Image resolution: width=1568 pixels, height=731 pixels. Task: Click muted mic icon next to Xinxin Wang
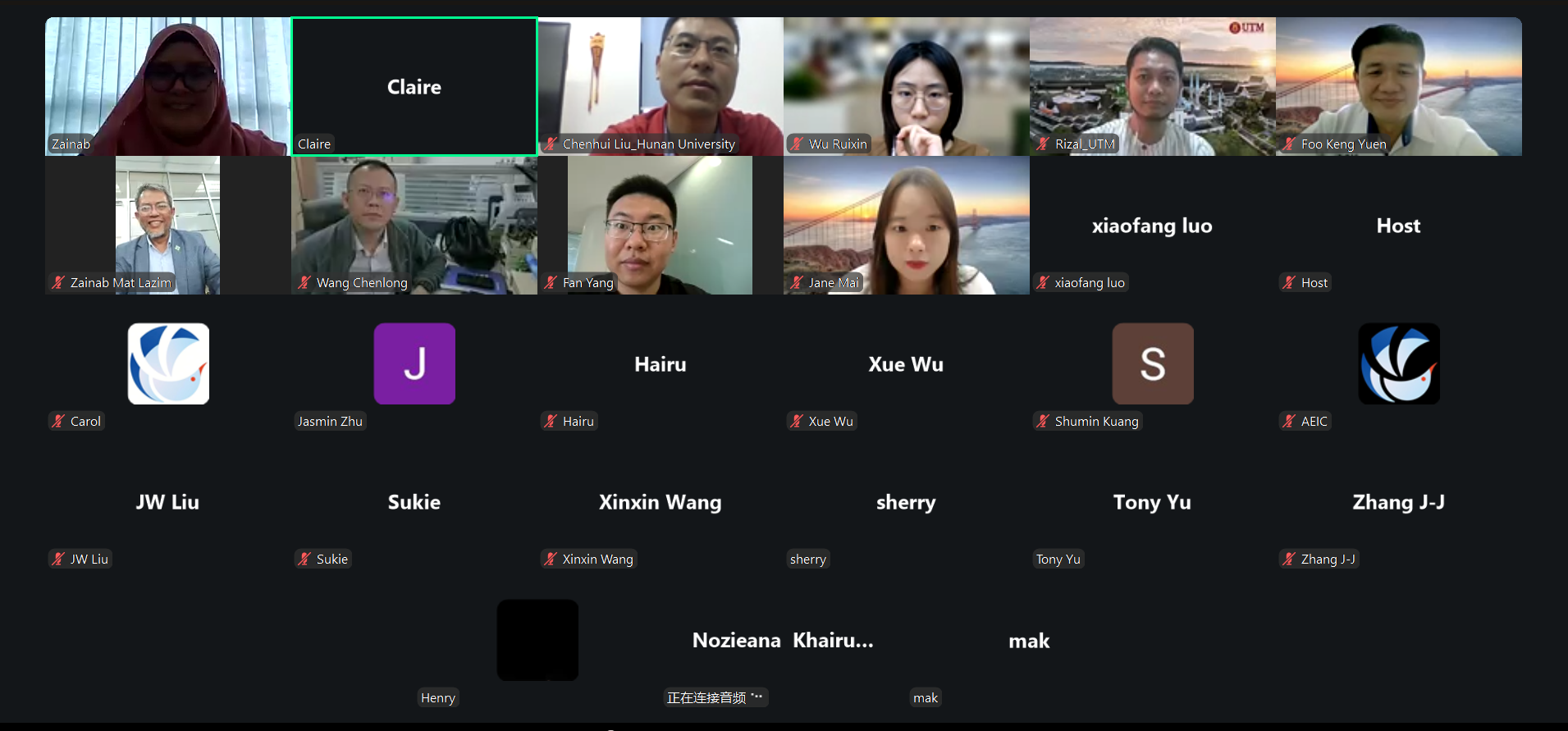click(x=551, y=559)
